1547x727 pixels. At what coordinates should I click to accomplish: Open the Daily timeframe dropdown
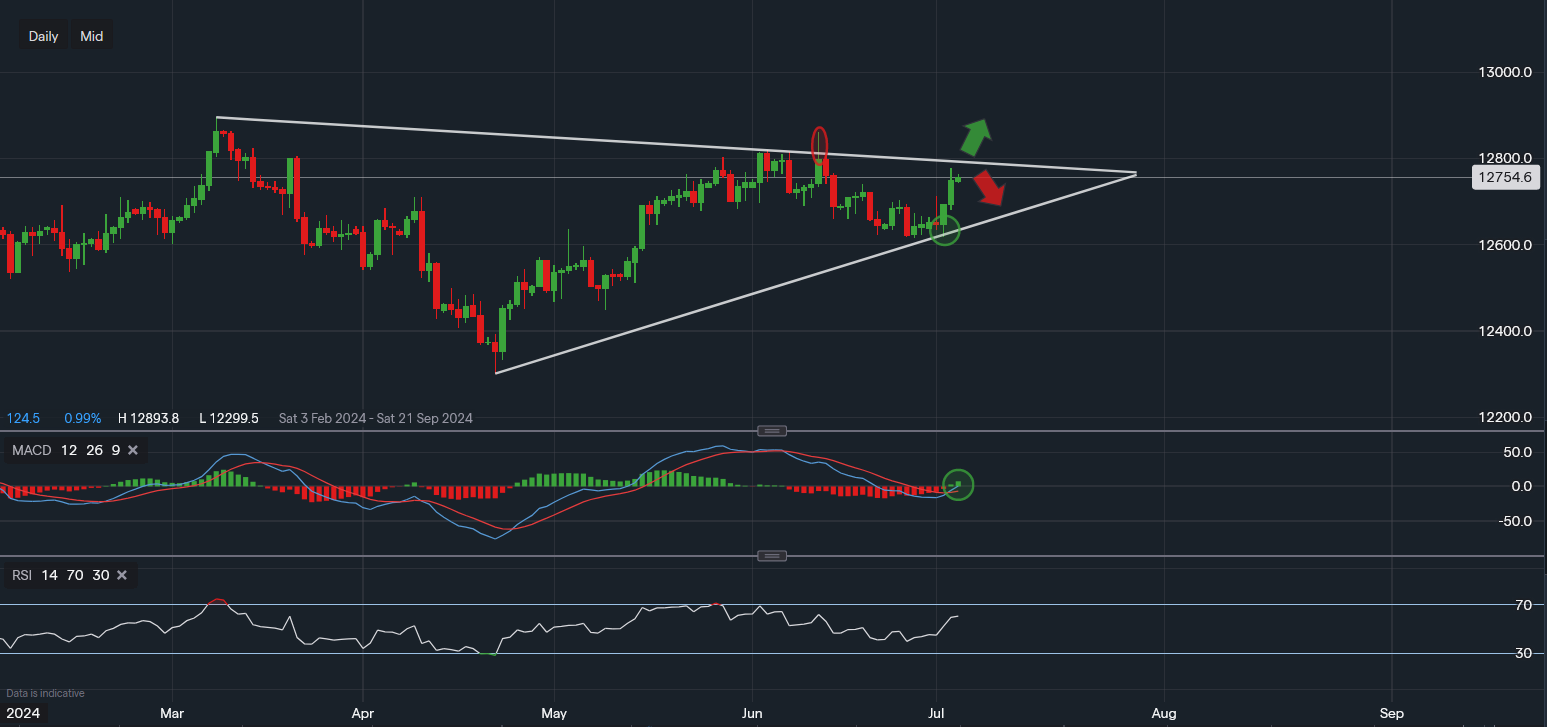43,36
